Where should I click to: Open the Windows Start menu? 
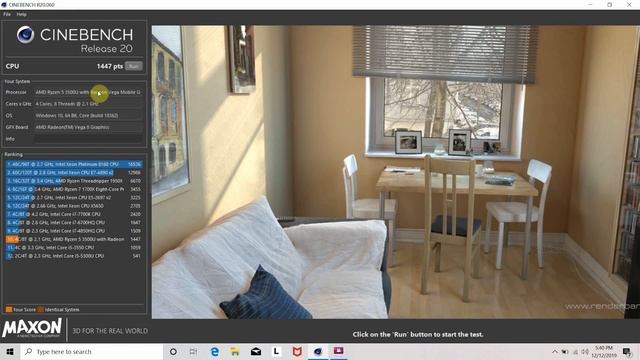(10, 351)
